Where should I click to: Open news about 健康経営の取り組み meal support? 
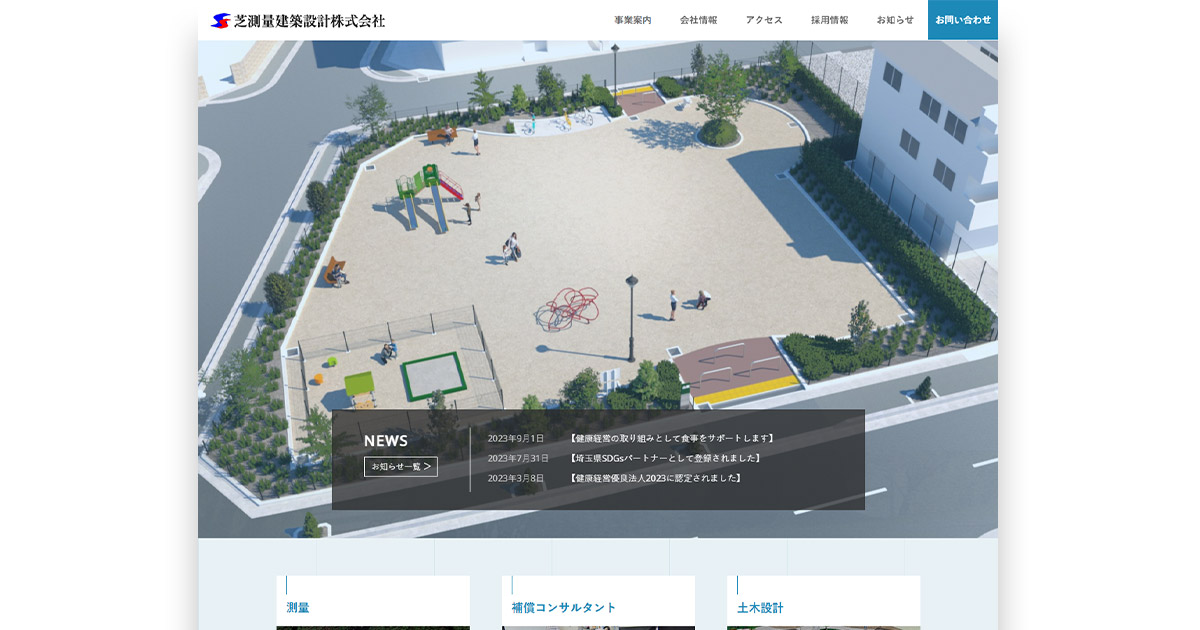(671, 438)
